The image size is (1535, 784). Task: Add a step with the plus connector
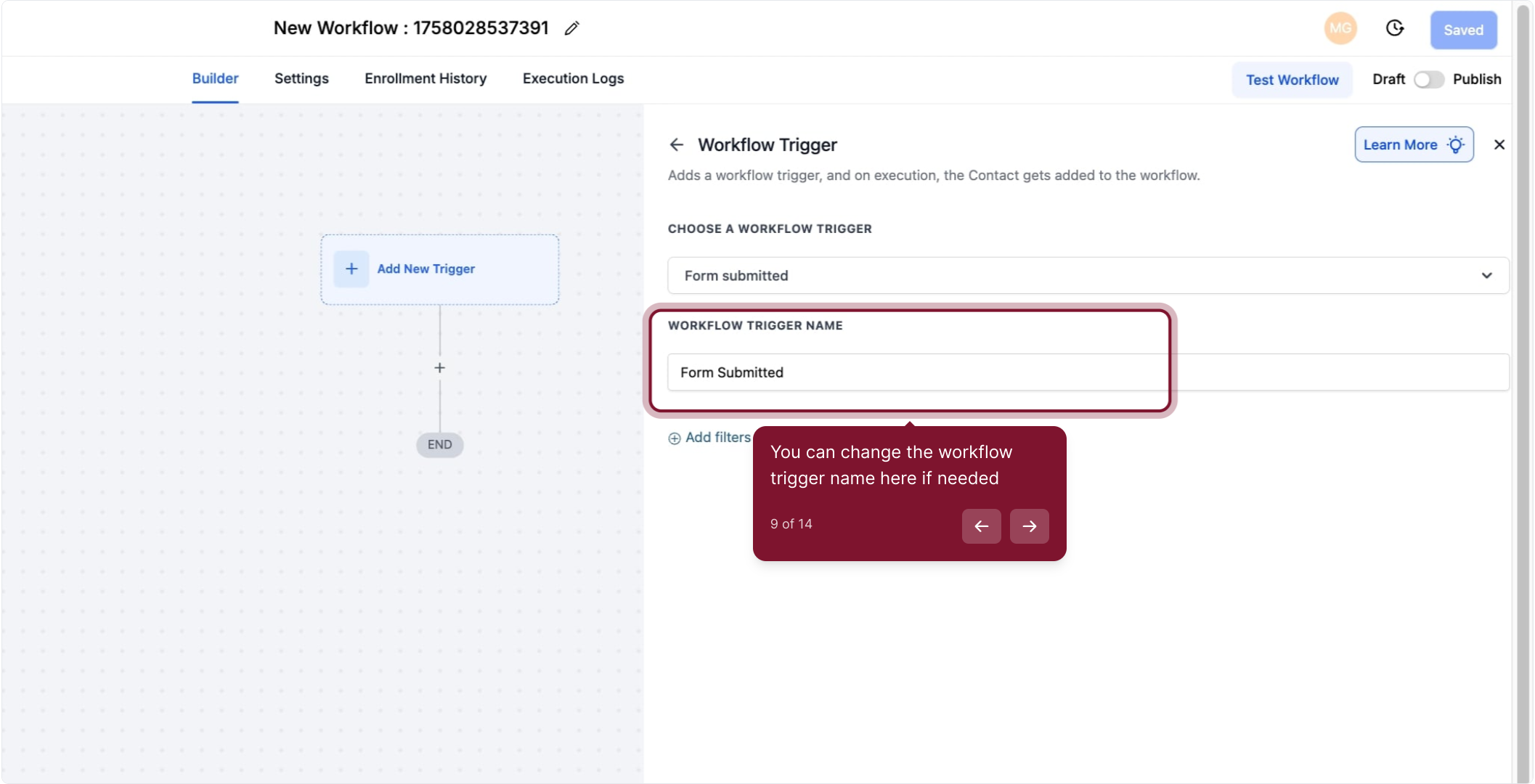pyautogui.click(x=439, y=368)
